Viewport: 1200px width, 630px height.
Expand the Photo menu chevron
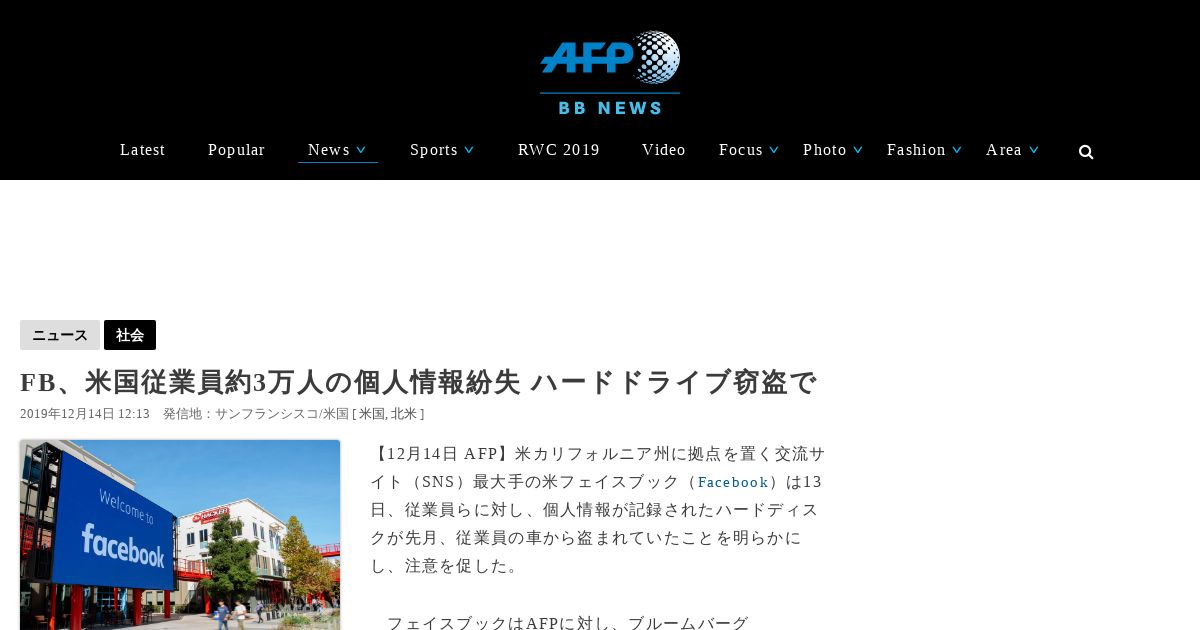(858, 150)
